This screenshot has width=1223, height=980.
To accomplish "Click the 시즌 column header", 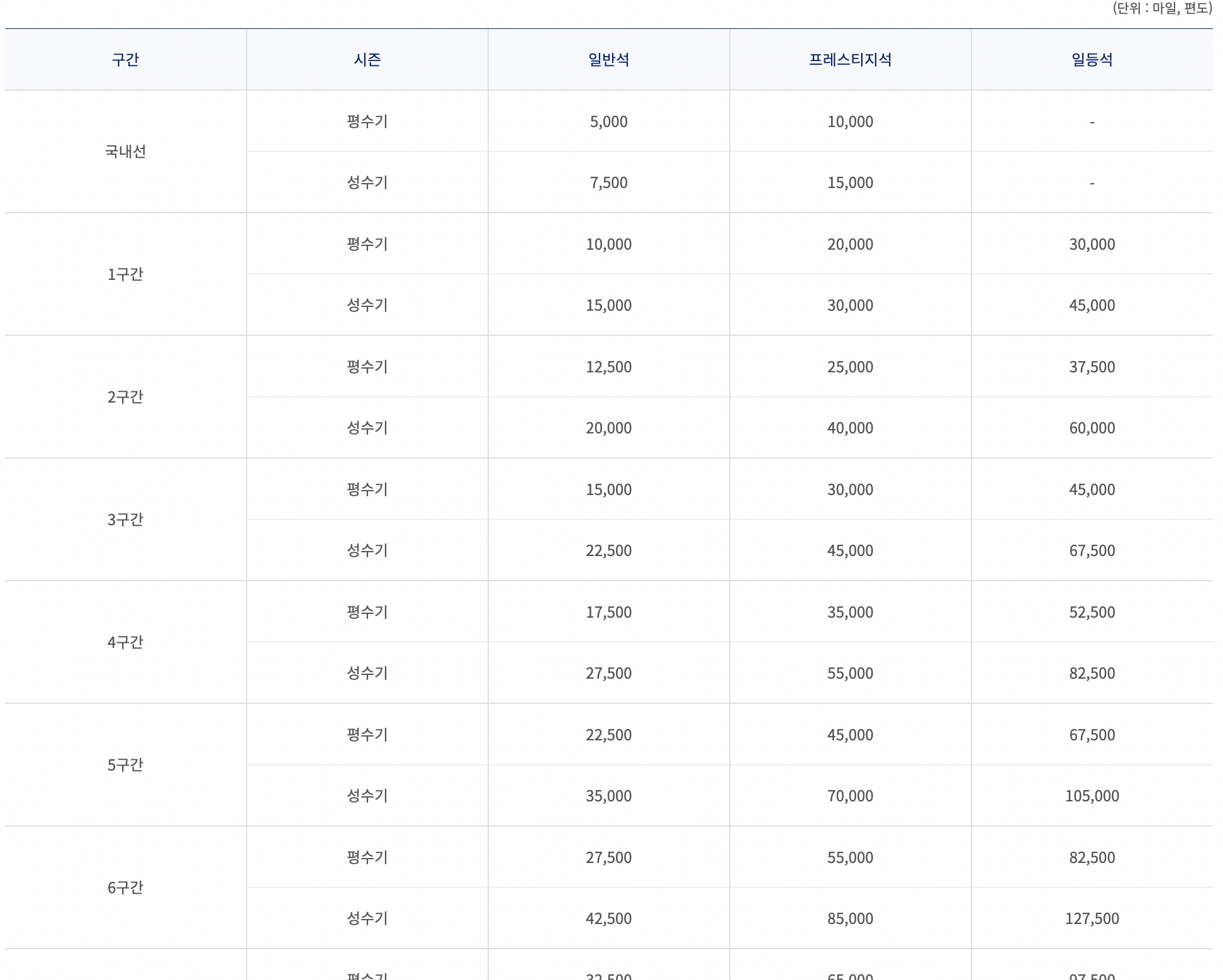I will tap(367, 60).
